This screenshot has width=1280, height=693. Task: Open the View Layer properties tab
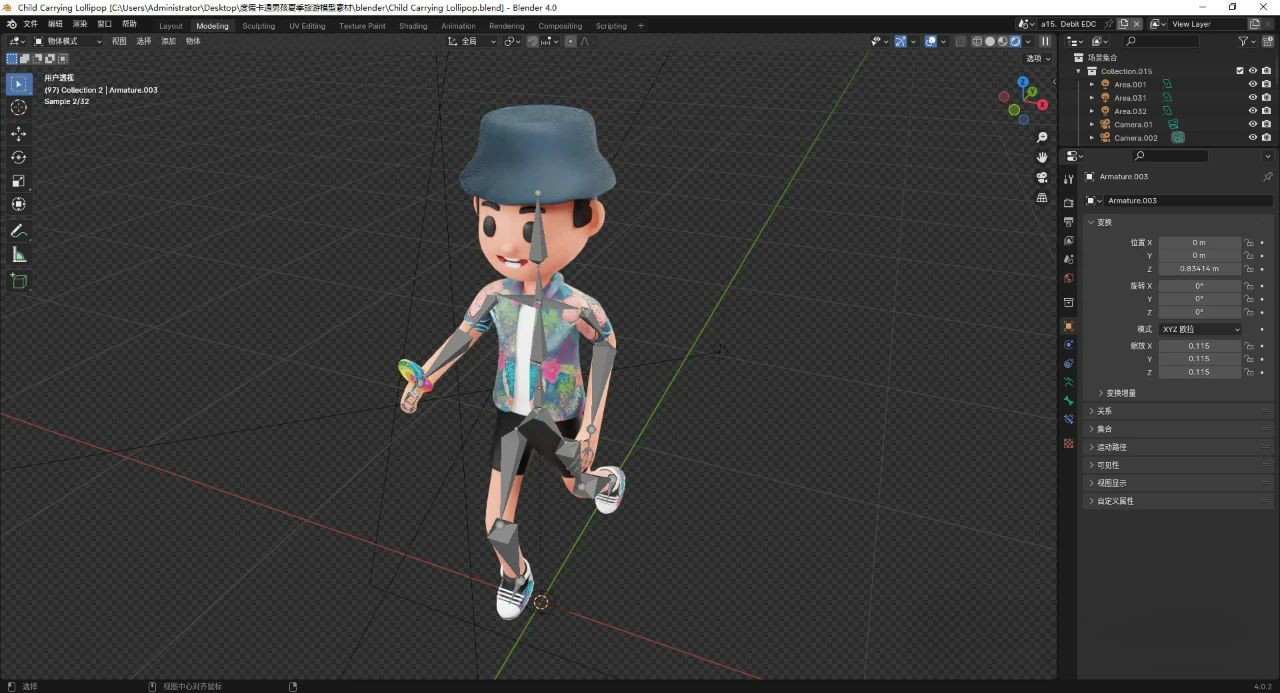click(1068, 241)
